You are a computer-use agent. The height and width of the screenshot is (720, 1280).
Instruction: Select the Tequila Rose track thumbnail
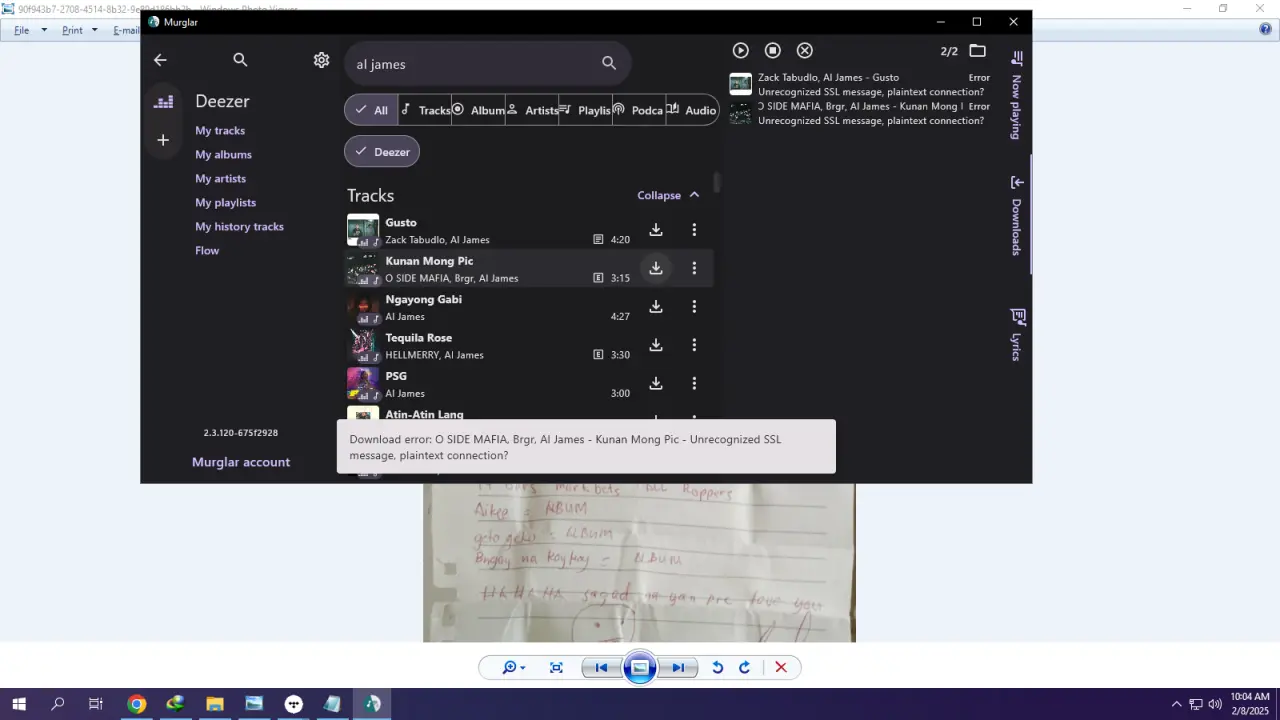(363, 345)
